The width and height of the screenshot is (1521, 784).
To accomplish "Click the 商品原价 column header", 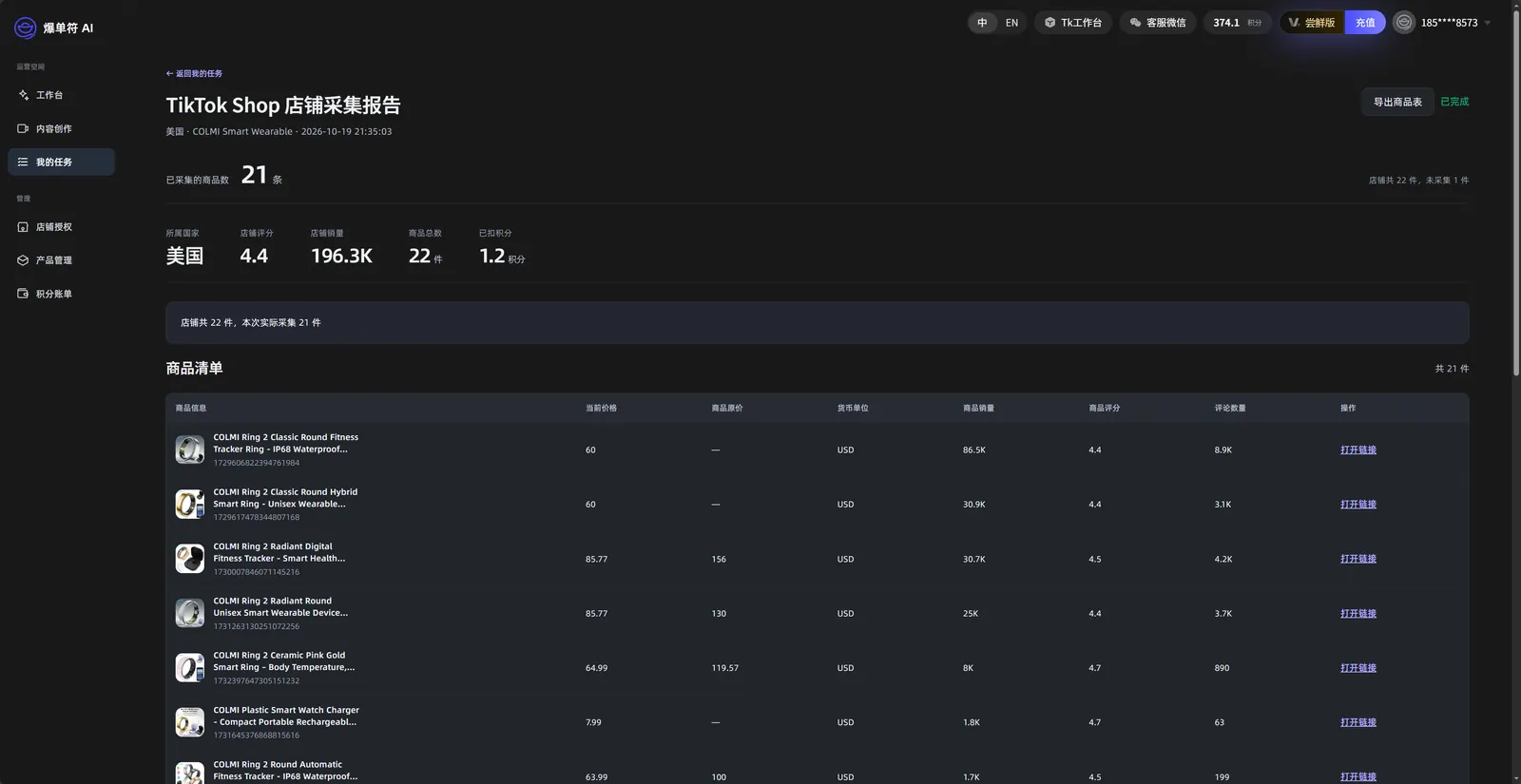I will point(727,408).
